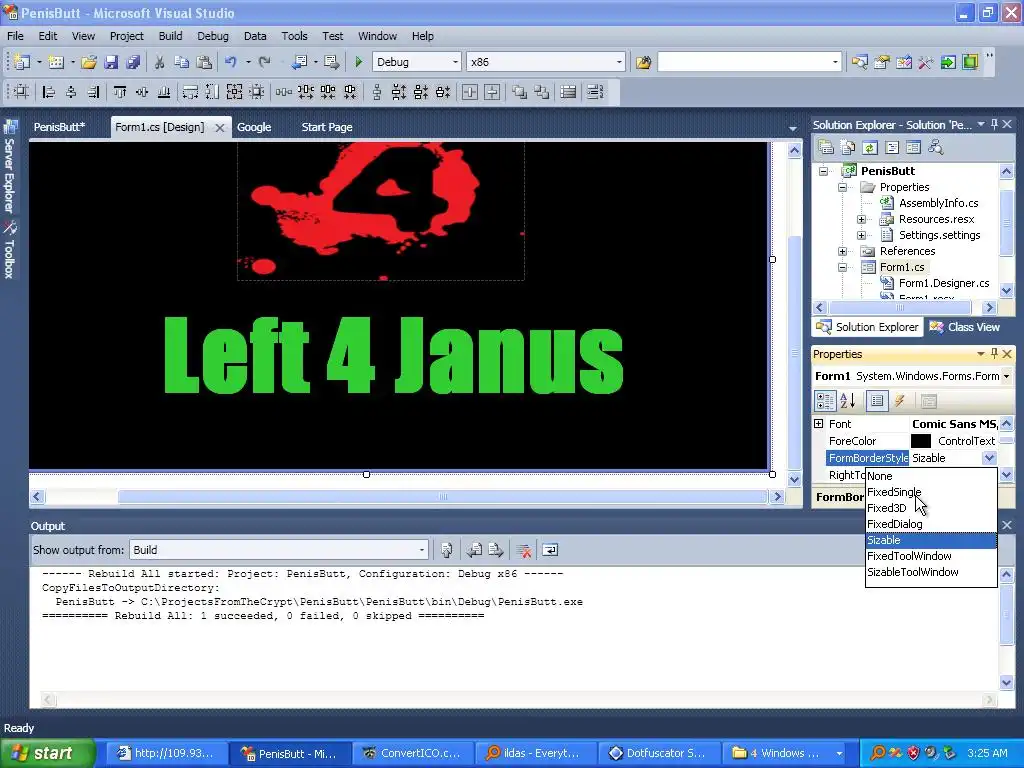The height and width of the screenshot is (768, 1024).
Task: Click the Find text combo box field
Action: click(749, 62)
